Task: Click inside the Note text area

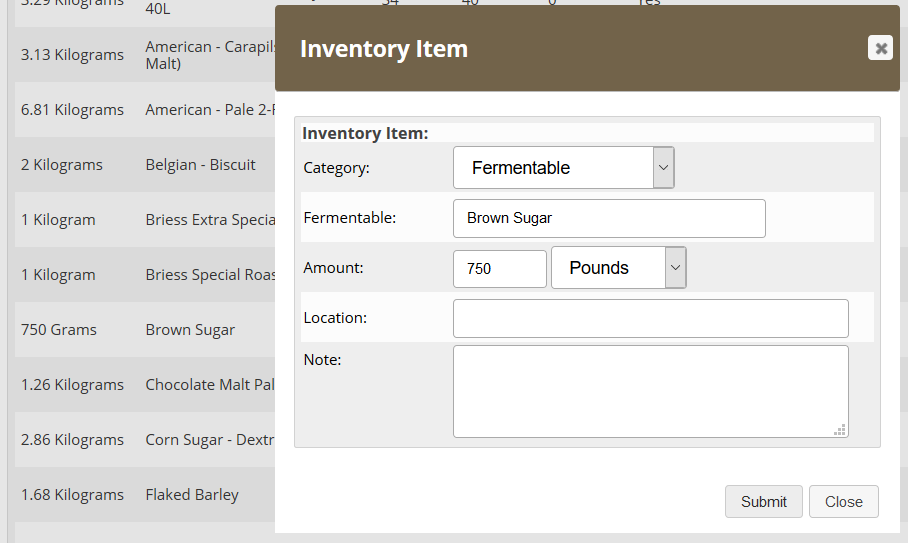Action: coord(650,391)
